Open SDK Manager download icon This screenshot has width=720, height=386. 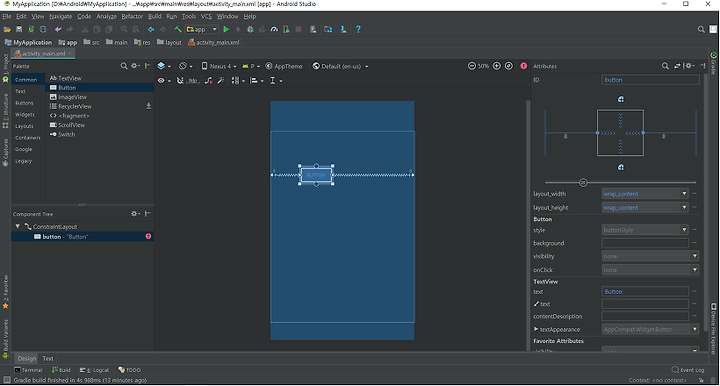click(343, 29)
